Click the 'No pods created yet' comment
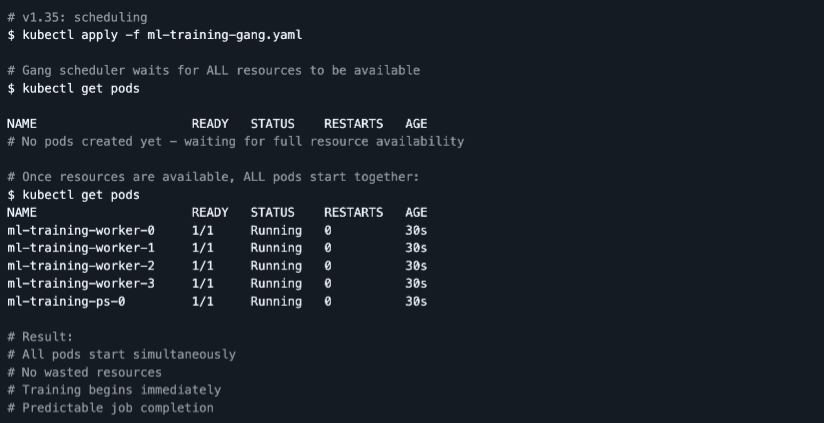The width and height of the screenshot is (824, 423). 235,141
